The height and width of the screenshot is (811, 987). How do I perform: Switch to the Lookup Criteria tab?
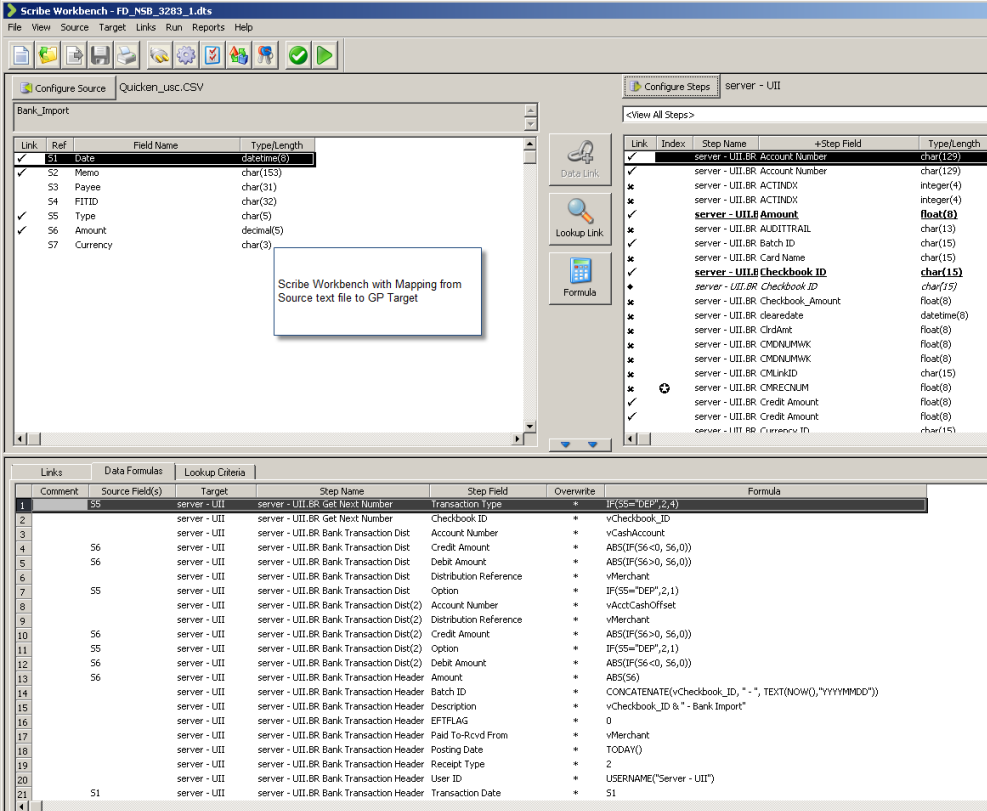point(215,472)
